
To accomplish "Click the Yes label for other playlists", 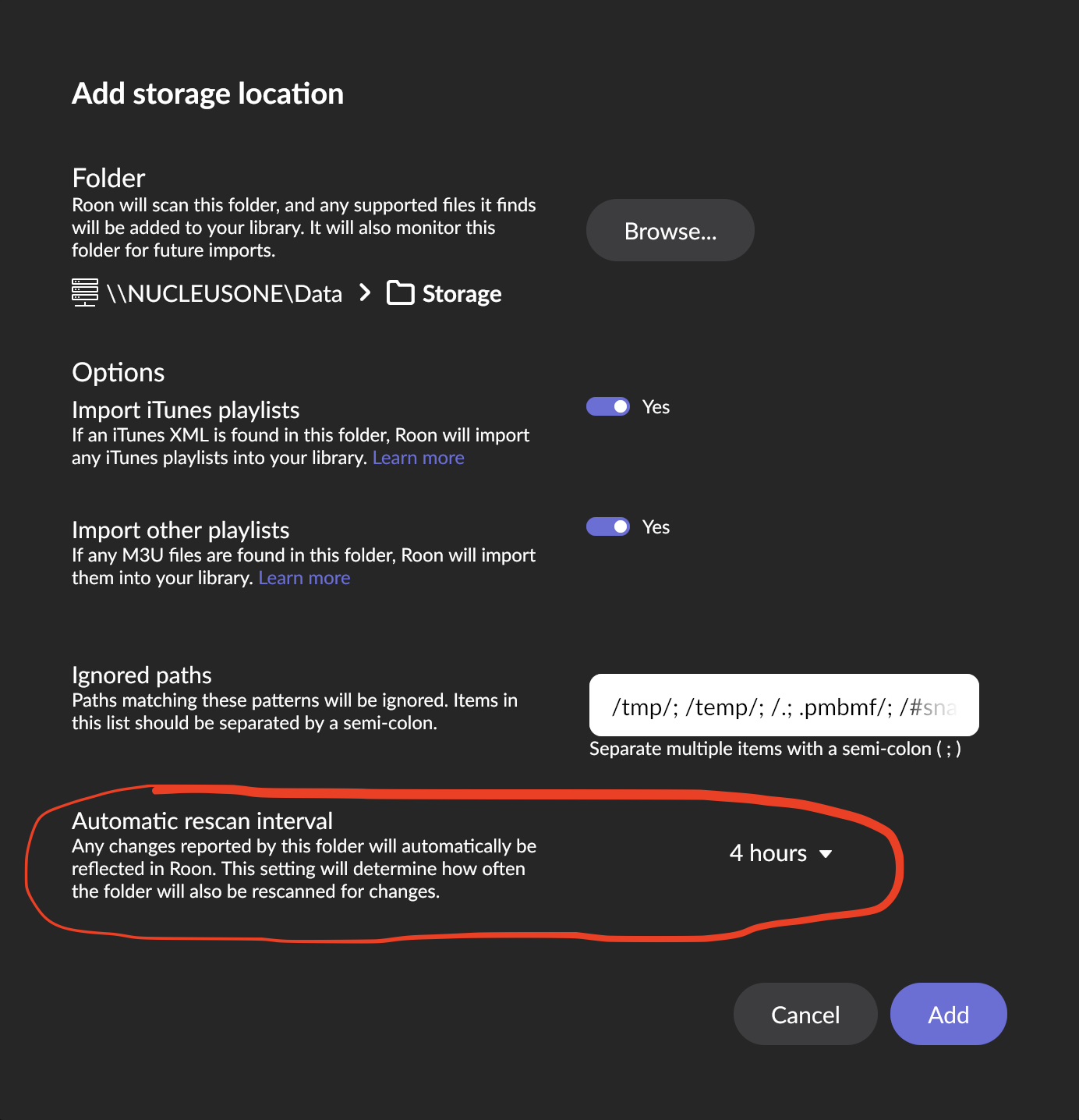I will tap(656, 527).
